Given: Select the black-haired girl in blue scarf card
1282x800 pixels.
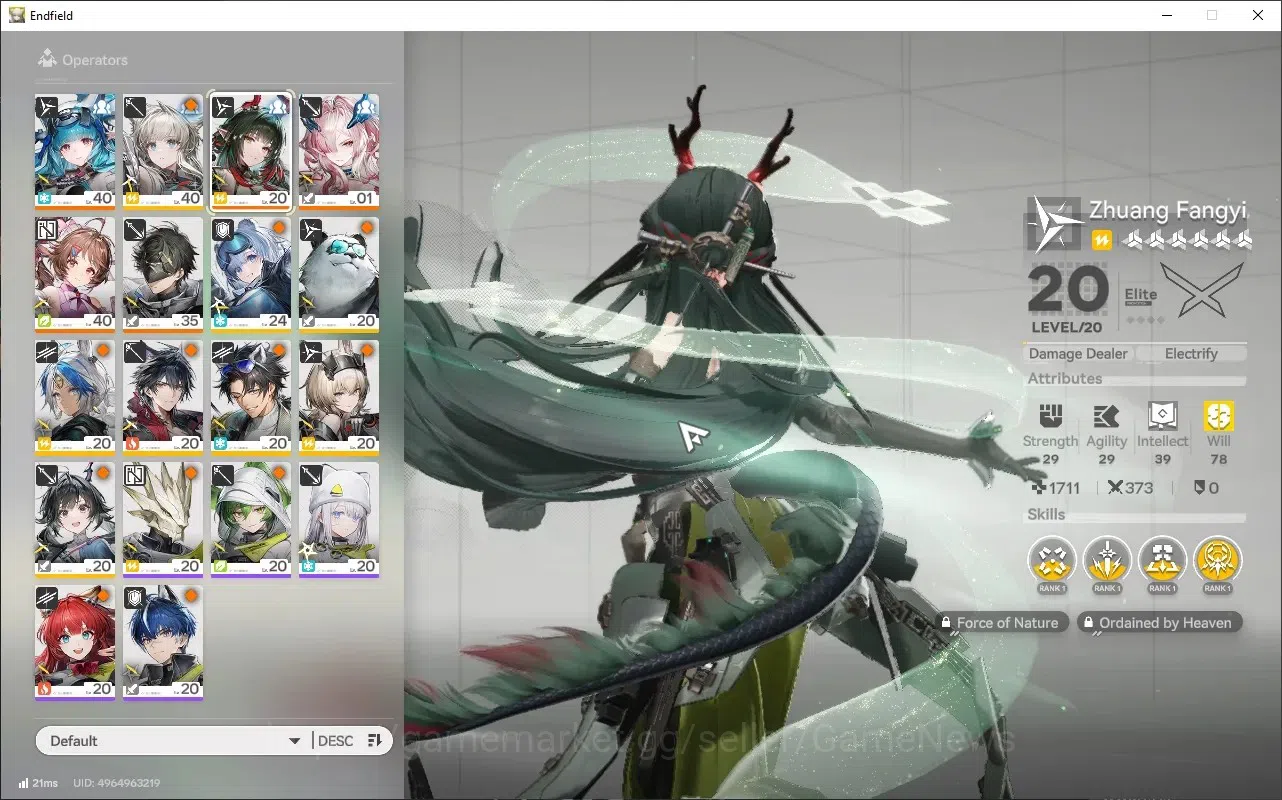Looking at the screenshot, I should (75, 520).
